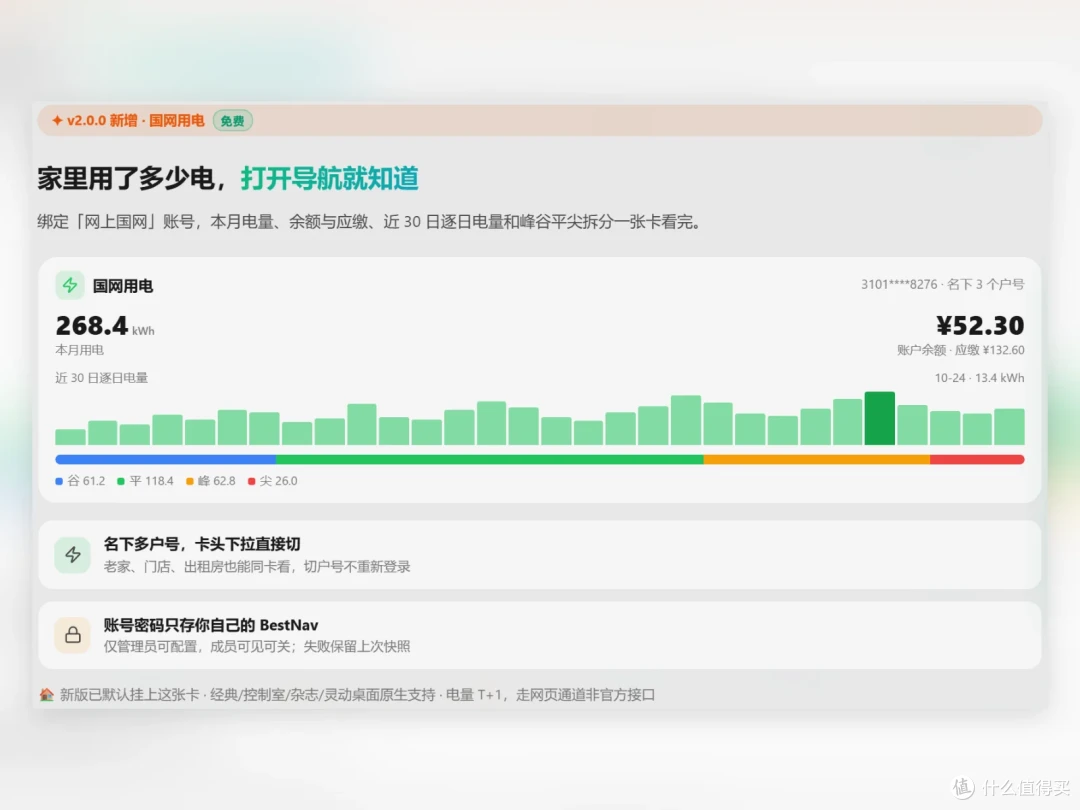This screenshot has width=1080, height=810.
Task: Click the orange 峰 segment of usage bar
Action: pos(816,459)
